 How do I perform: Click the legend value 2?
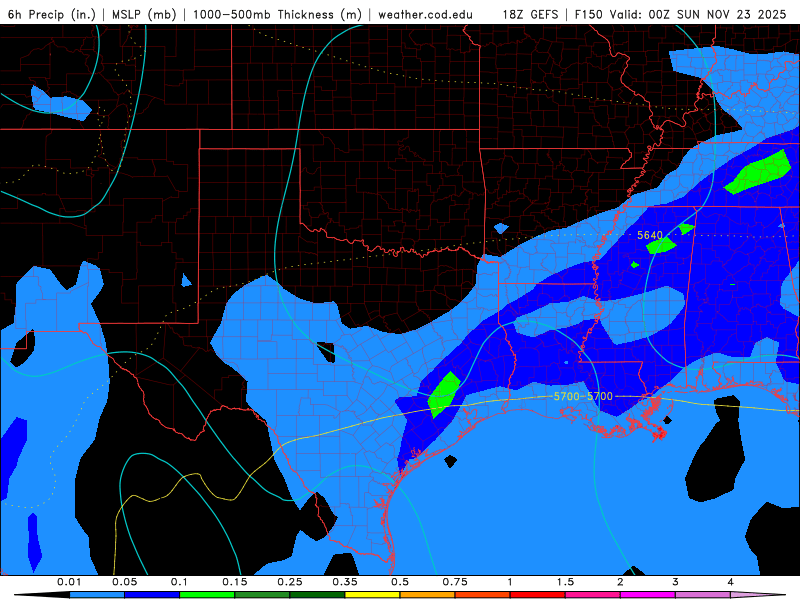tap(620, 582)
